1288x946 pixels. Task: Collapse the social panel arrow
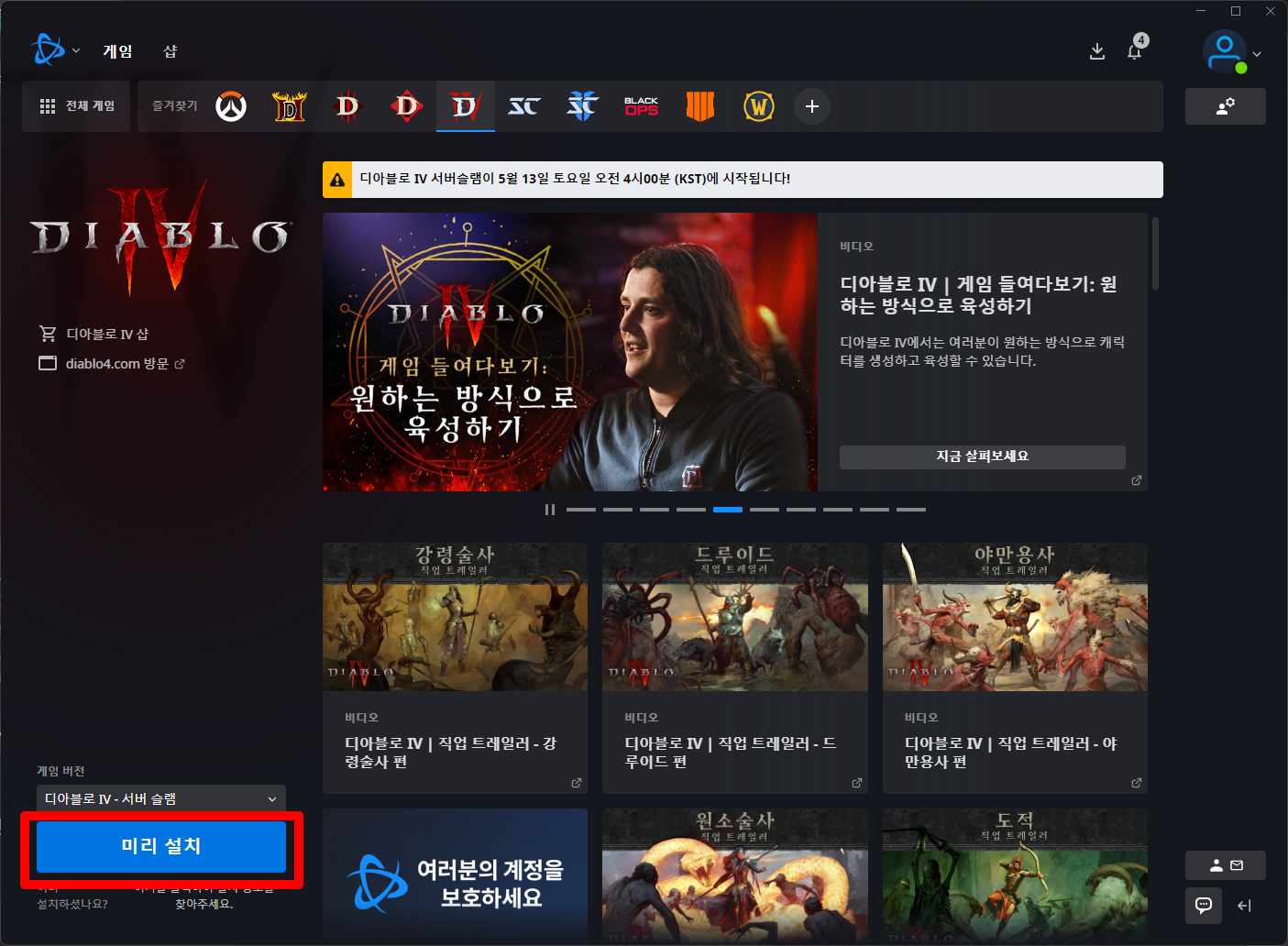1244,906
